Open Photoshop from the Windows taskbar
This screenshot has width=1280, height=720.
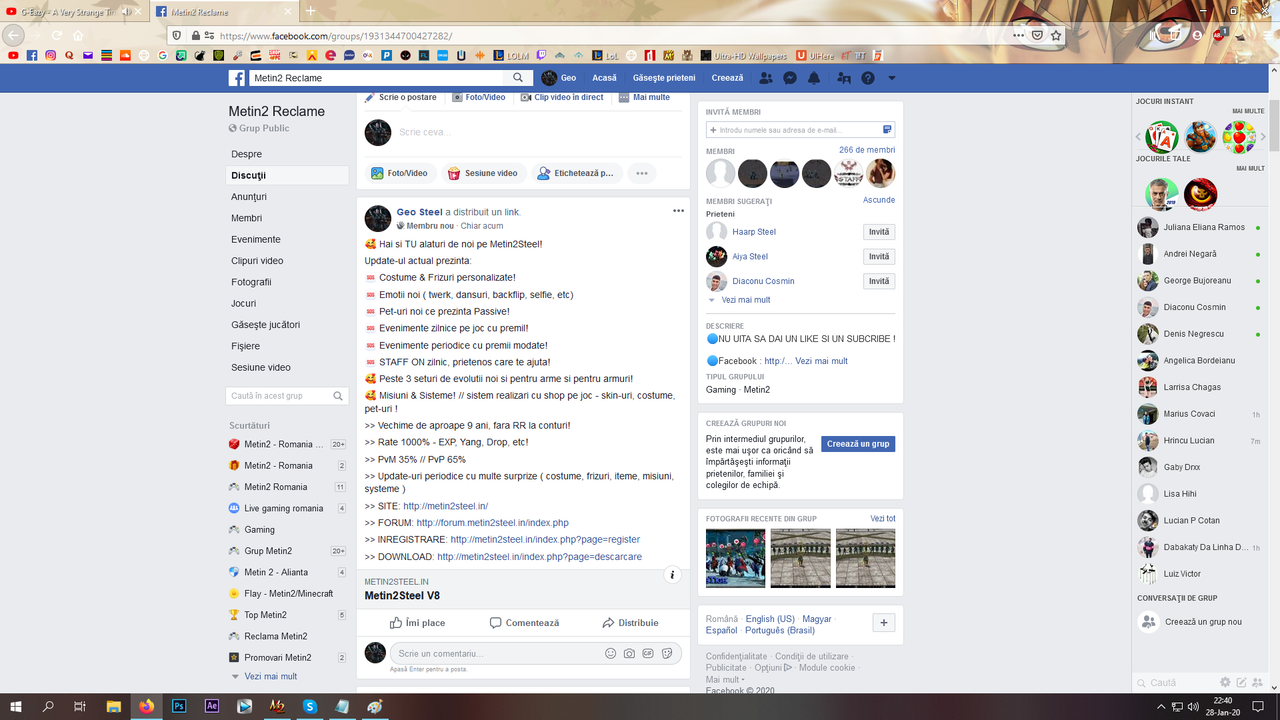179,706
